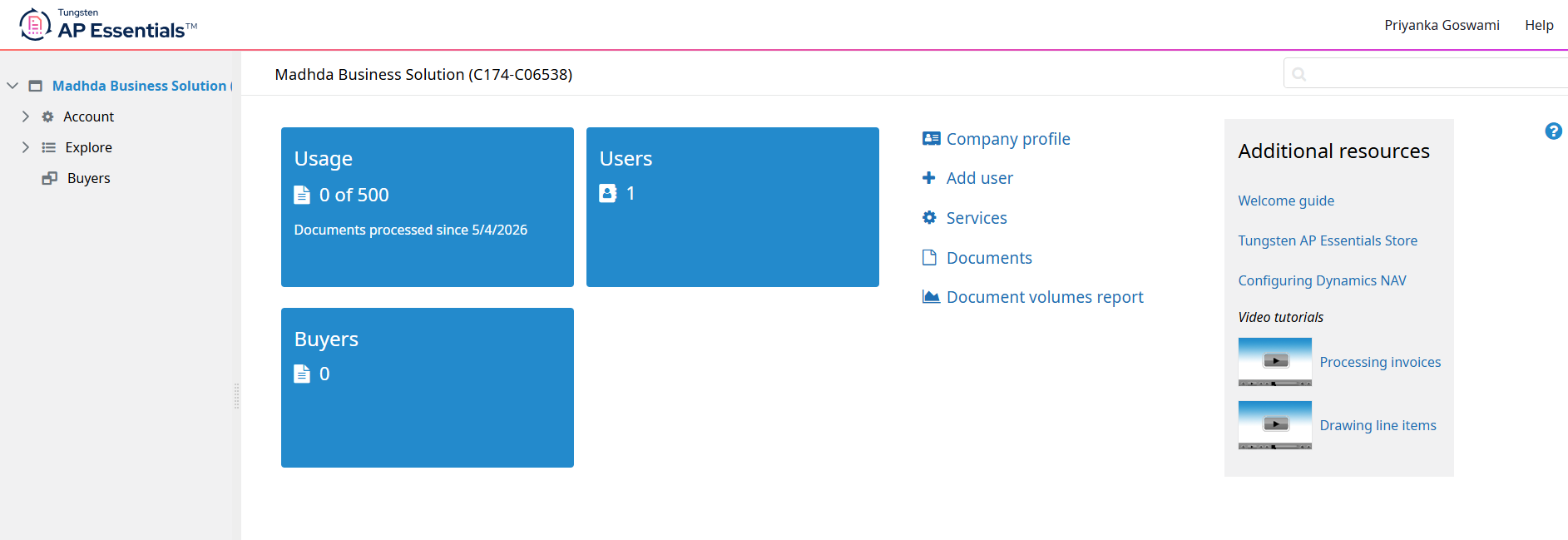Play the Processing invoices video thumbnail

coord(1275,362)
